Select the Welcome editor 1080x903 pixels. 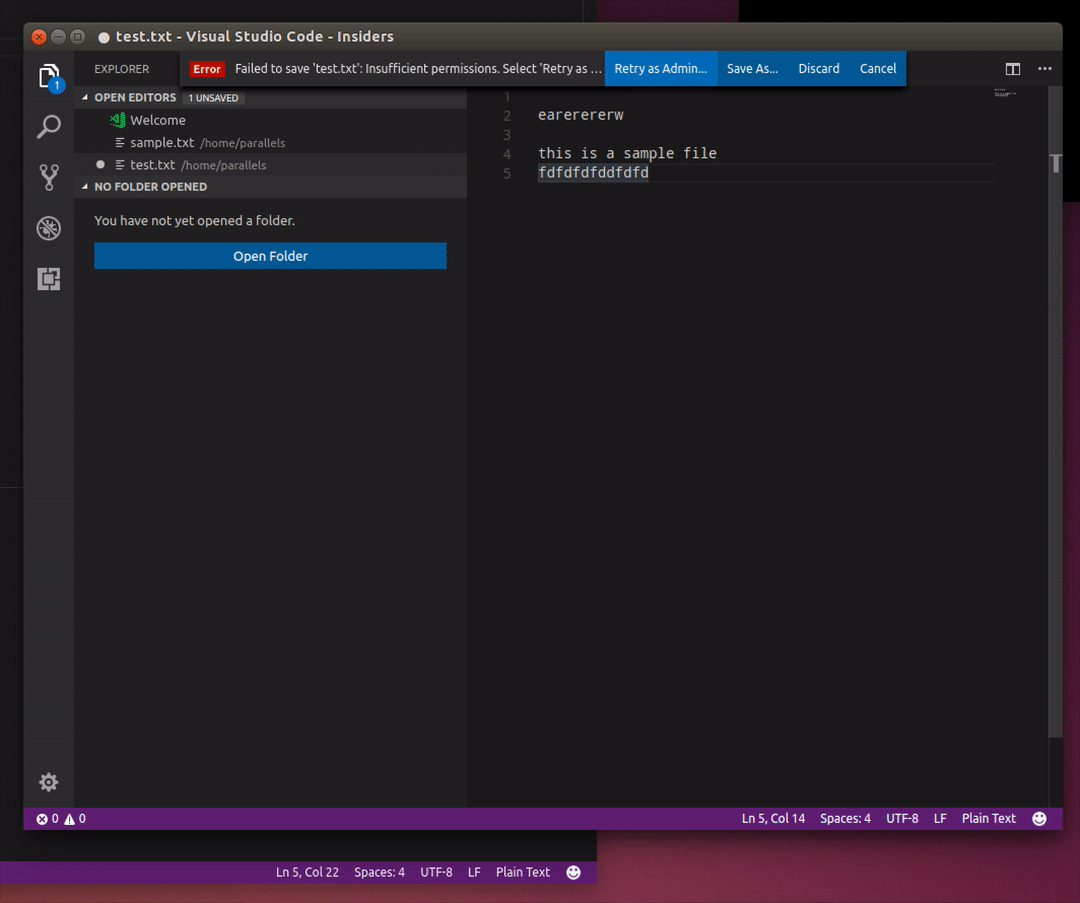[271, 120]
